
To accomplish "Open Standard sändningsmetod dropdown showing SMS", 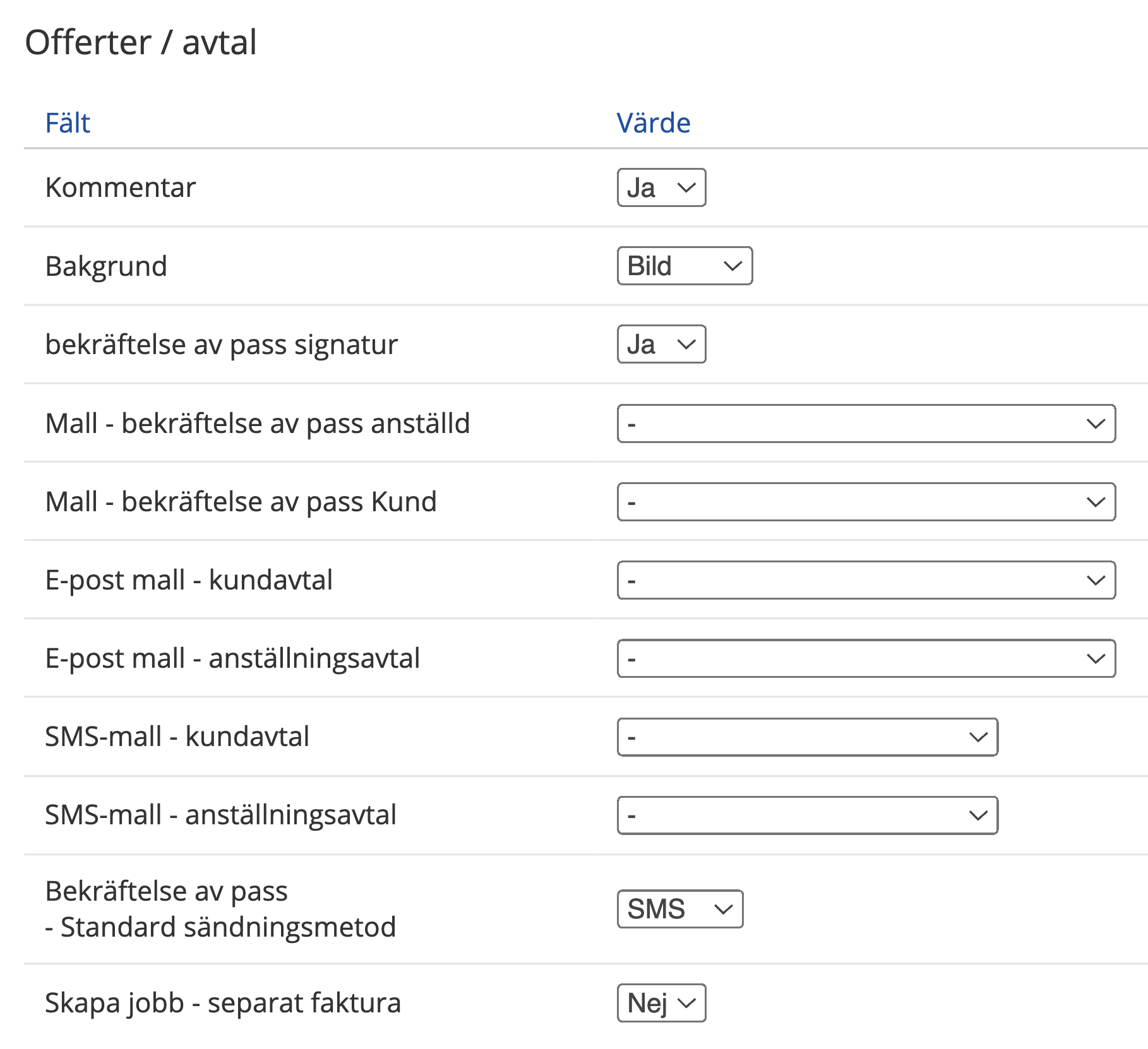I will pyautogui.click(x=679, y=909).
